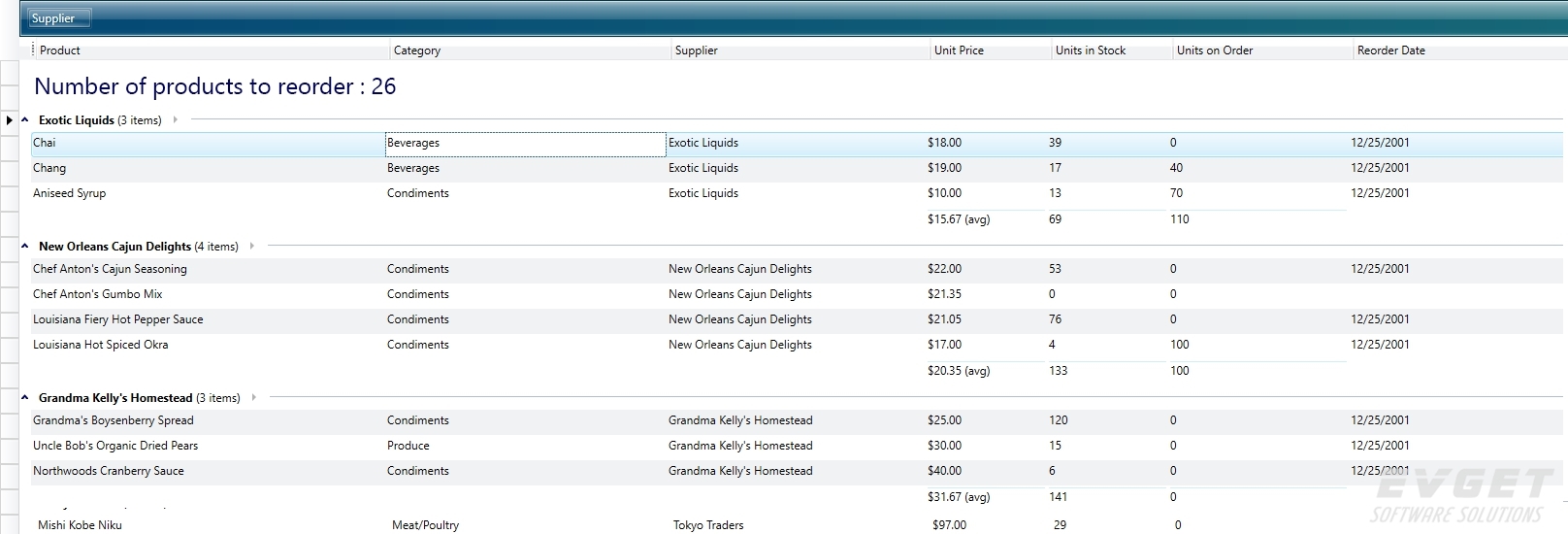The width and height of the screenshot is (1568, 534).
Task: Click Chang's 12/25/2001 reorder date
Action: [x=1380, y=169]
